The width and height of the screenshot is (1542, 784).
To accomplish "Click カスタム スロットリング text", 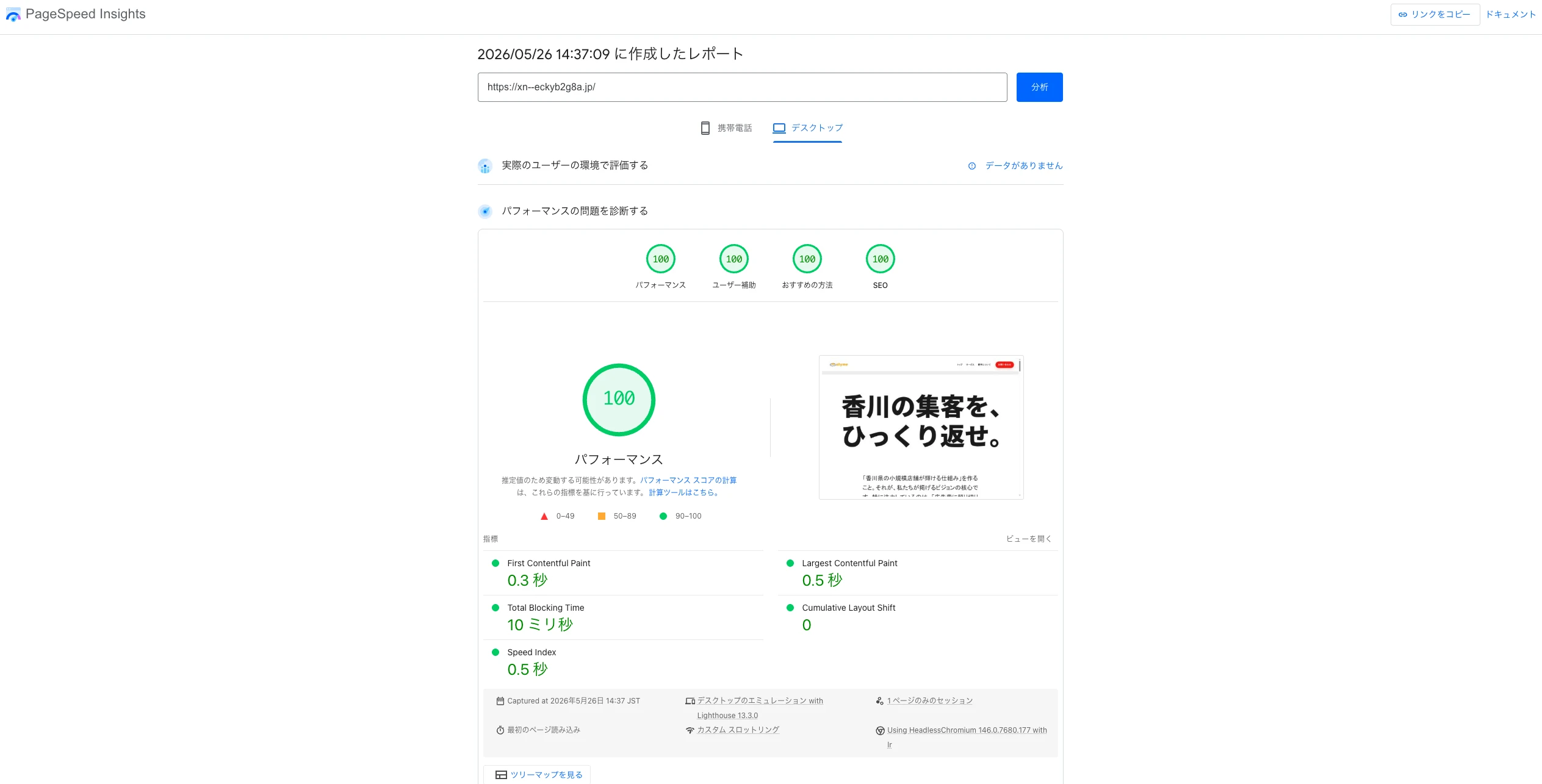I will point(738,730).
